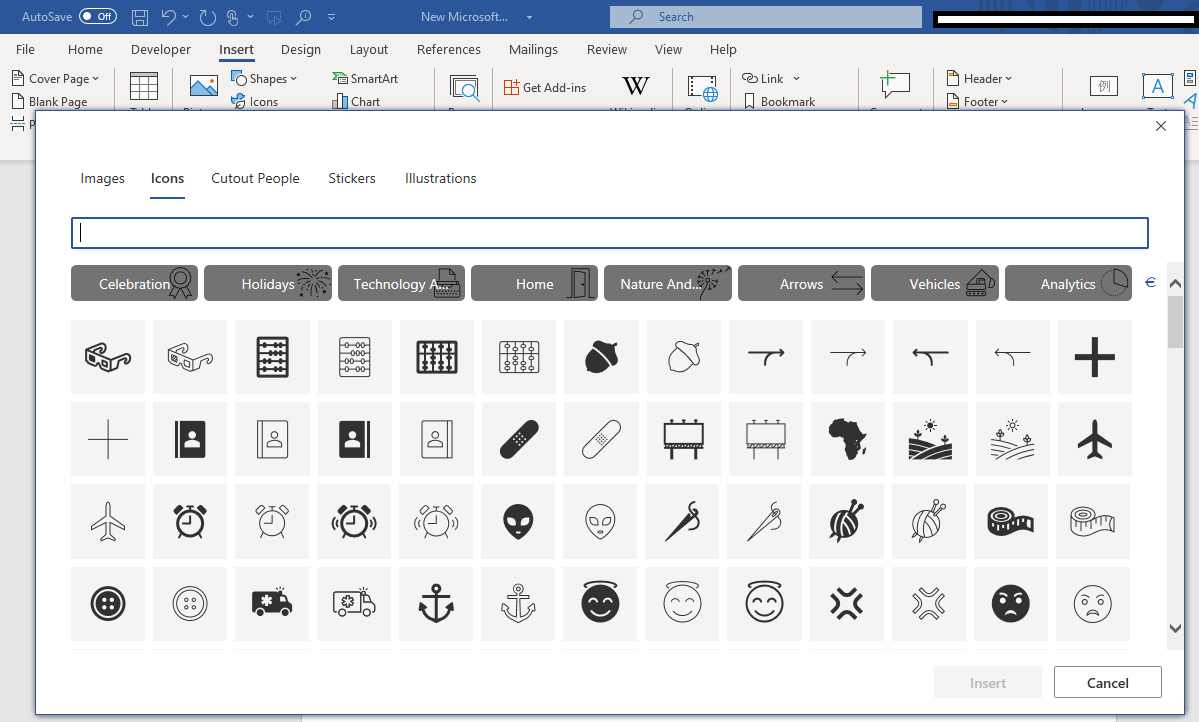Click the icon list scrollbar down arrow
Viewport: 1199px width, 722px height.
(x=1175, y=628)
